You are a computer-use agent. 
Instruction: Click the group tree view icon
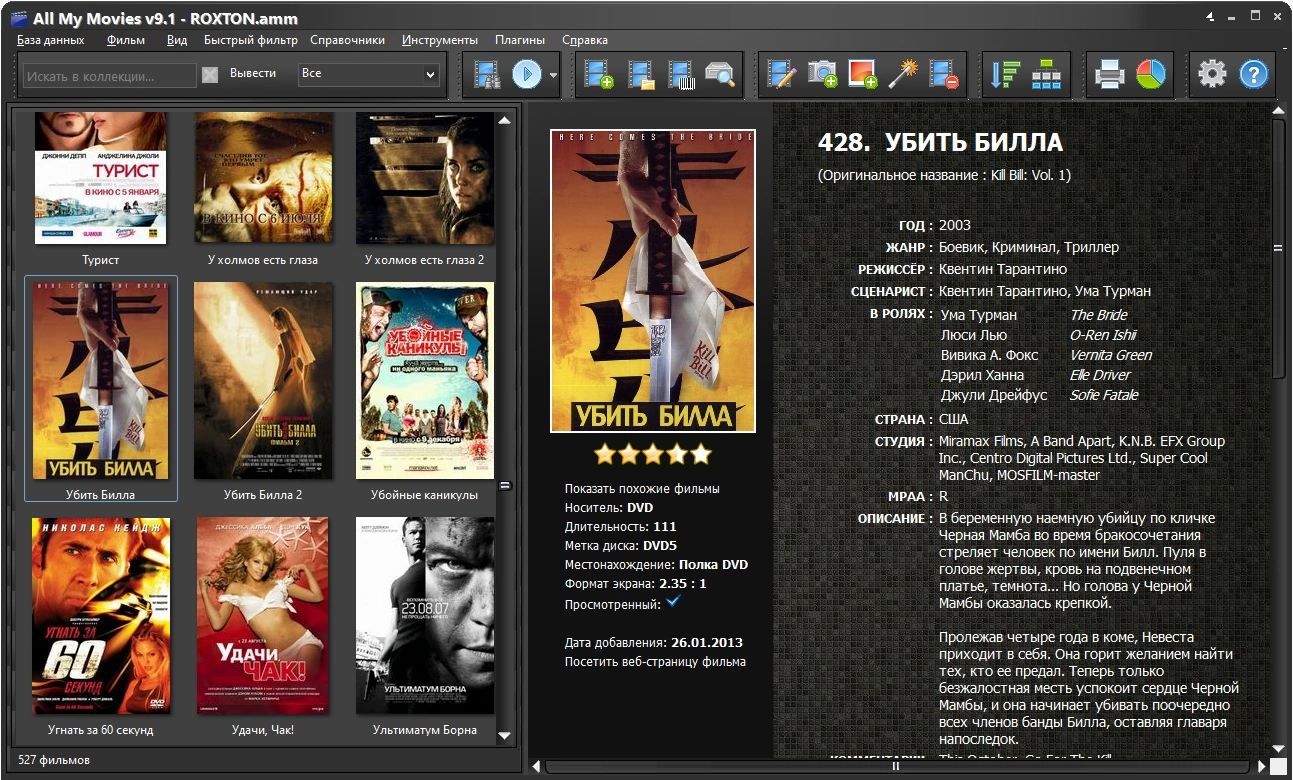coord(1046,74)
